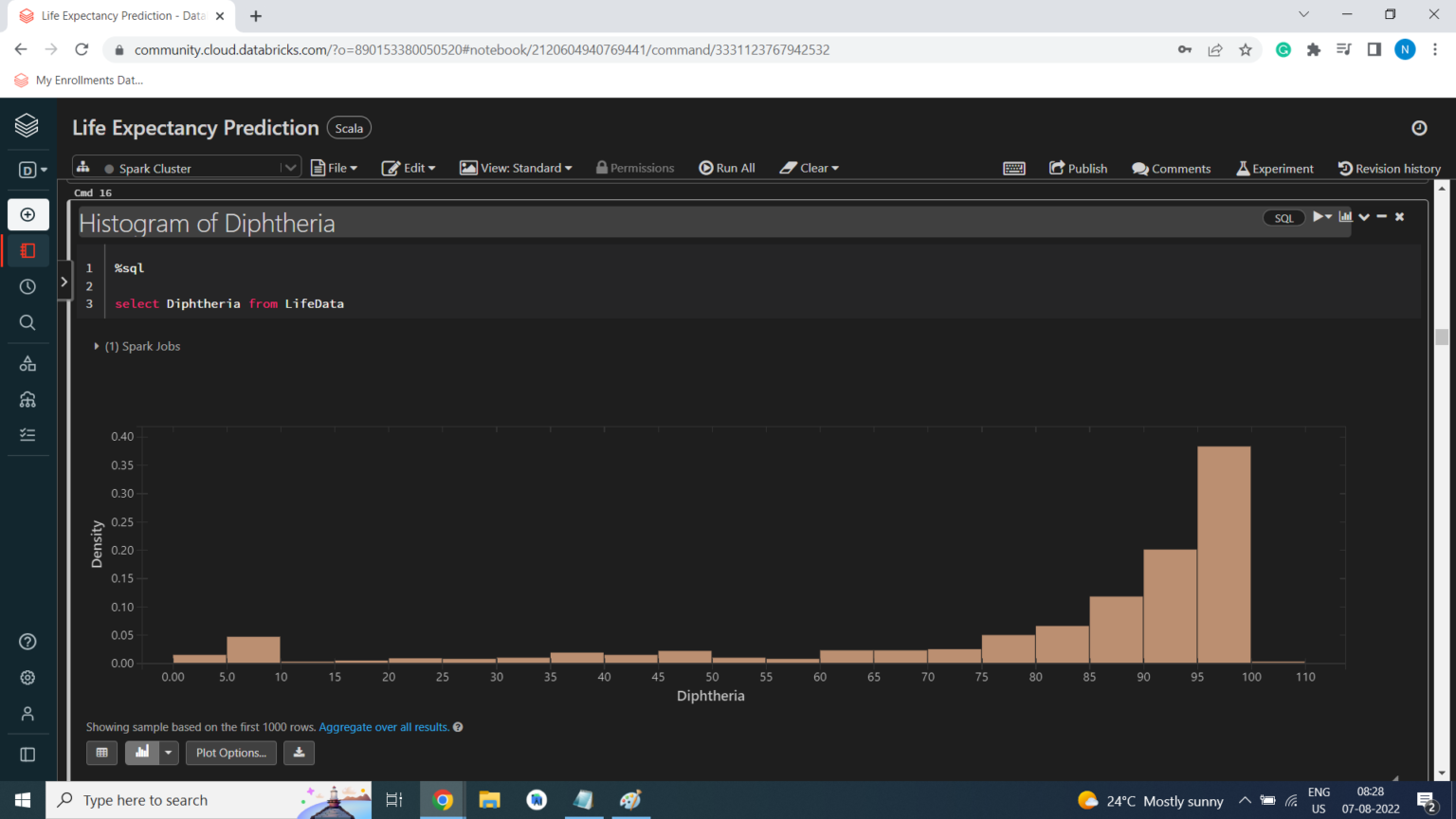Open Revision history panel

point(1389,169)
